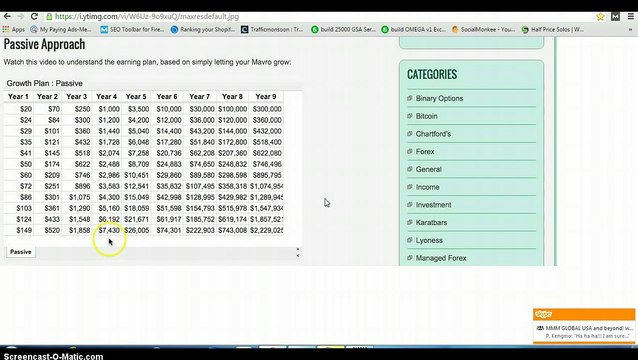This screenshot has width=638, height=360.
Task: Click the Year 1 column header
Action: click(x=18, y=96)
